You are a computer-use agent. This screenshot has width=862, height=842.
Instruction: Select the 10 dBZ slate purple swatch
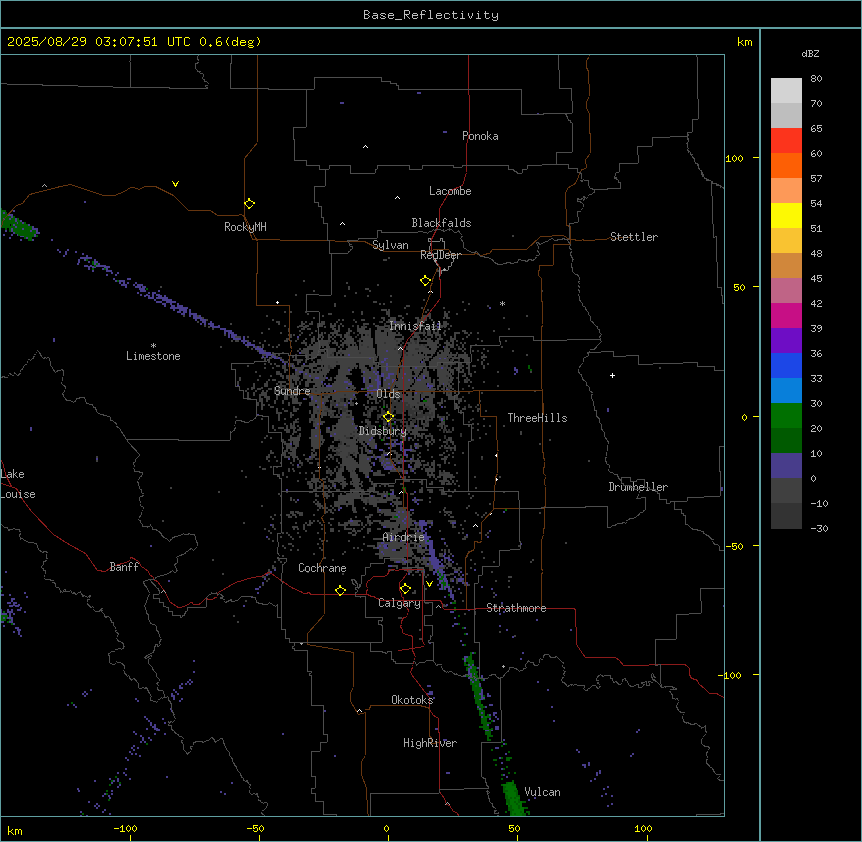click(x=786, y=466)
